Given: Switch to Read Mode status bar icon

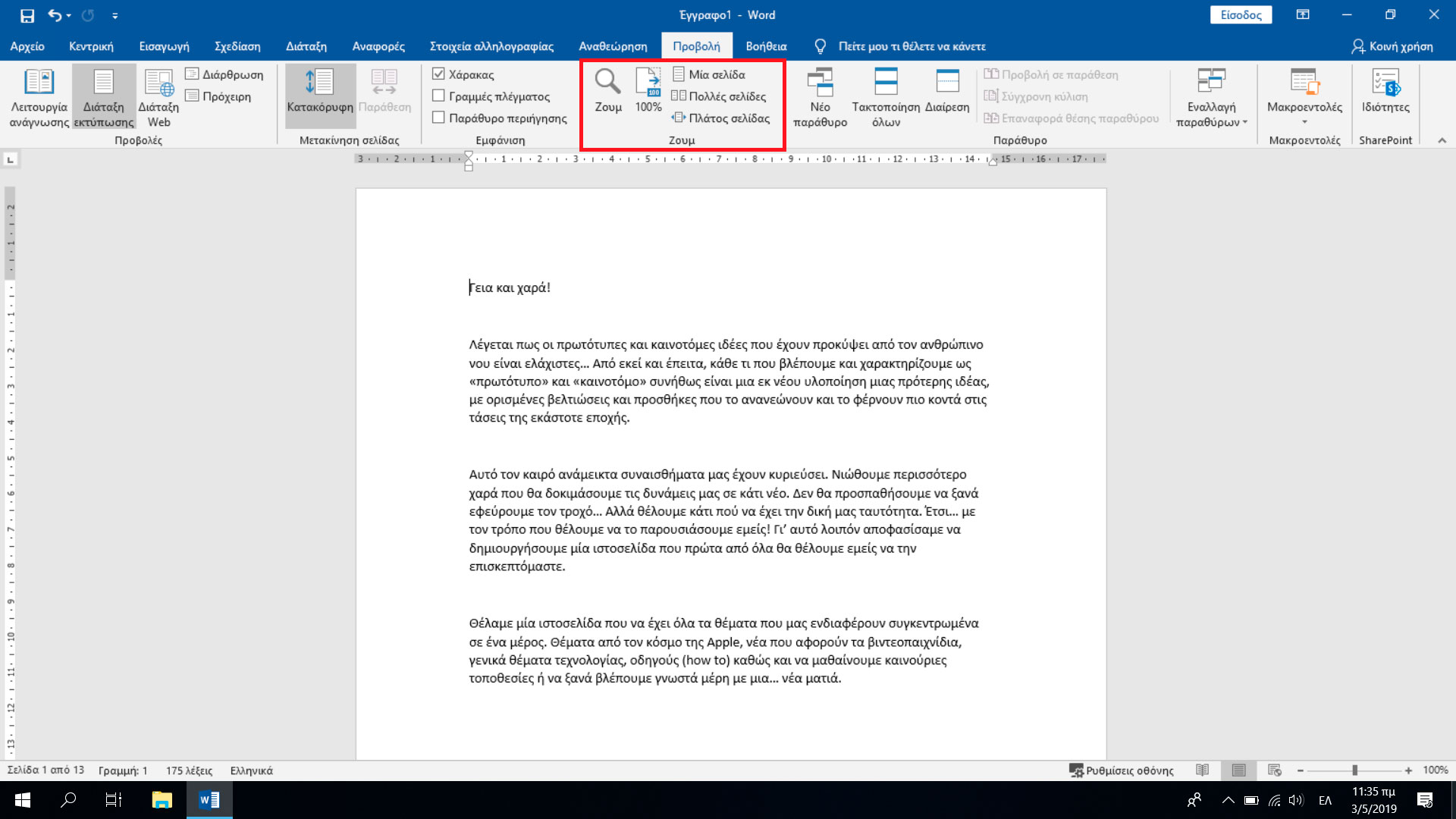Looking at the screenshot, I should [1202, 770].
